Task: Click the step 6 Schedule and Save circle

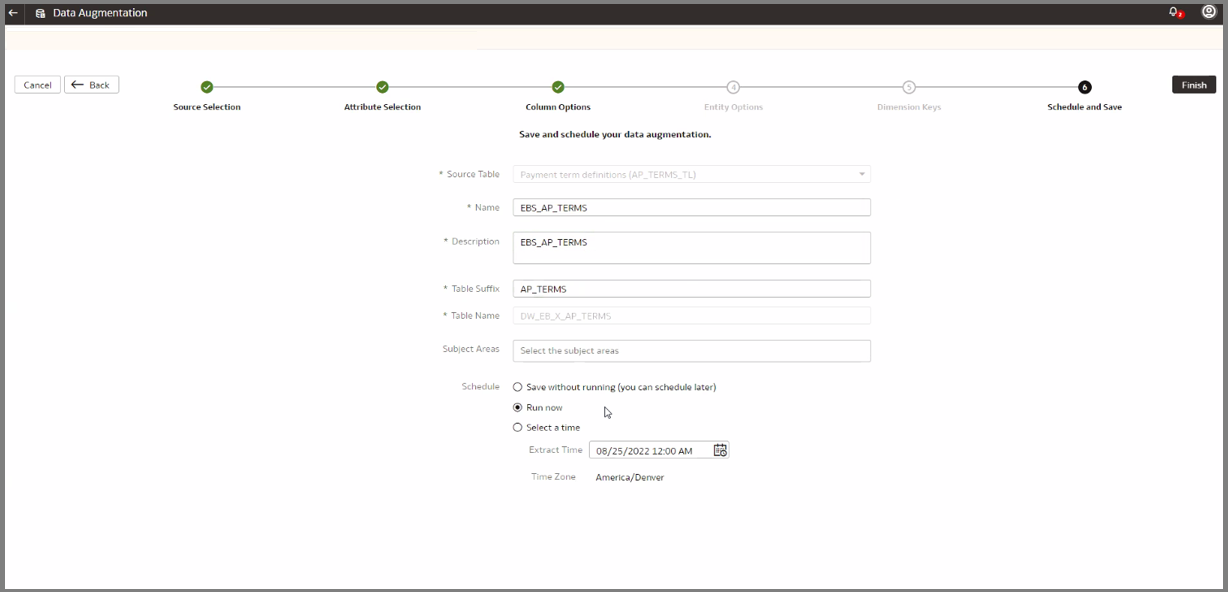Action: [x=1085, y=87]
